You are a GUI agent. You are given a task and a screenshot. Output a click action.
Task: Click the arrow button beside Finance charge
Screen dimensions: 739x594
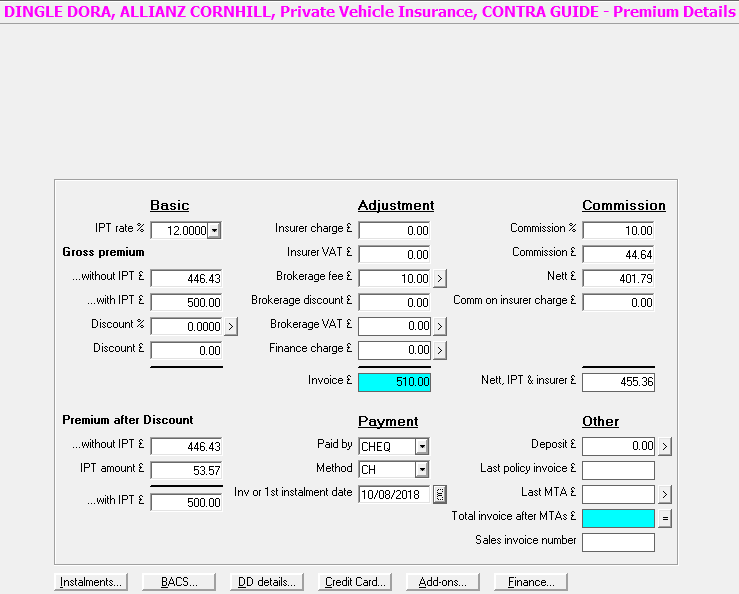click(440, 350)
